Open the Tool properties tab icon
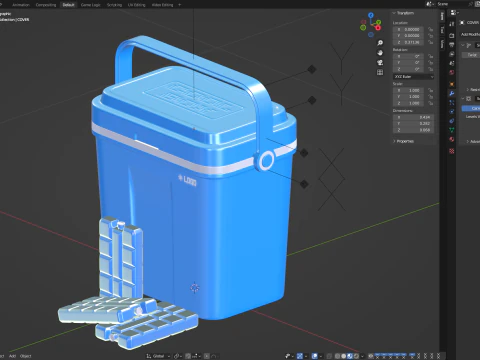 tap(452, 24)
